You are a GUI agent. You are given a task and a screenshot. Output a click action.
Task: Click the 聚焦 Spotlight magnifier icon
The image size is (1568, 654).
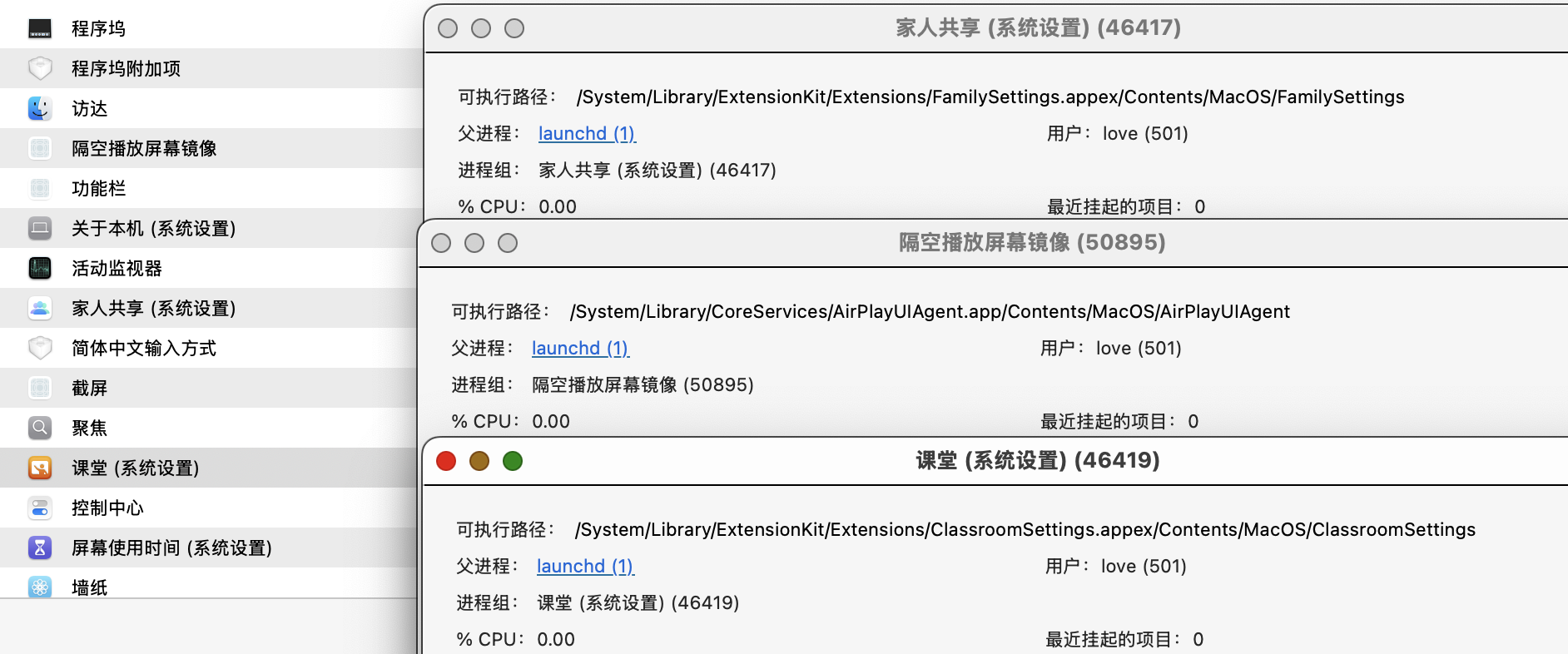[x=40, y=428]
